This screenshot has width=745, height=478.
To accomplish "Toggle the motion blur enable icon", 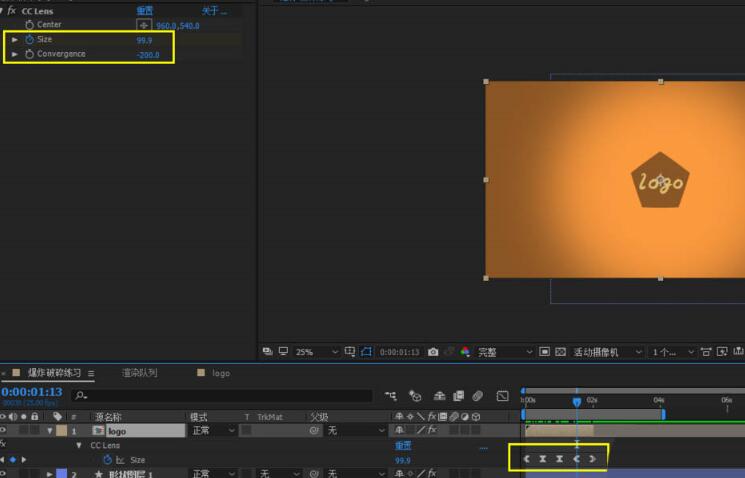I will (478, 396).
